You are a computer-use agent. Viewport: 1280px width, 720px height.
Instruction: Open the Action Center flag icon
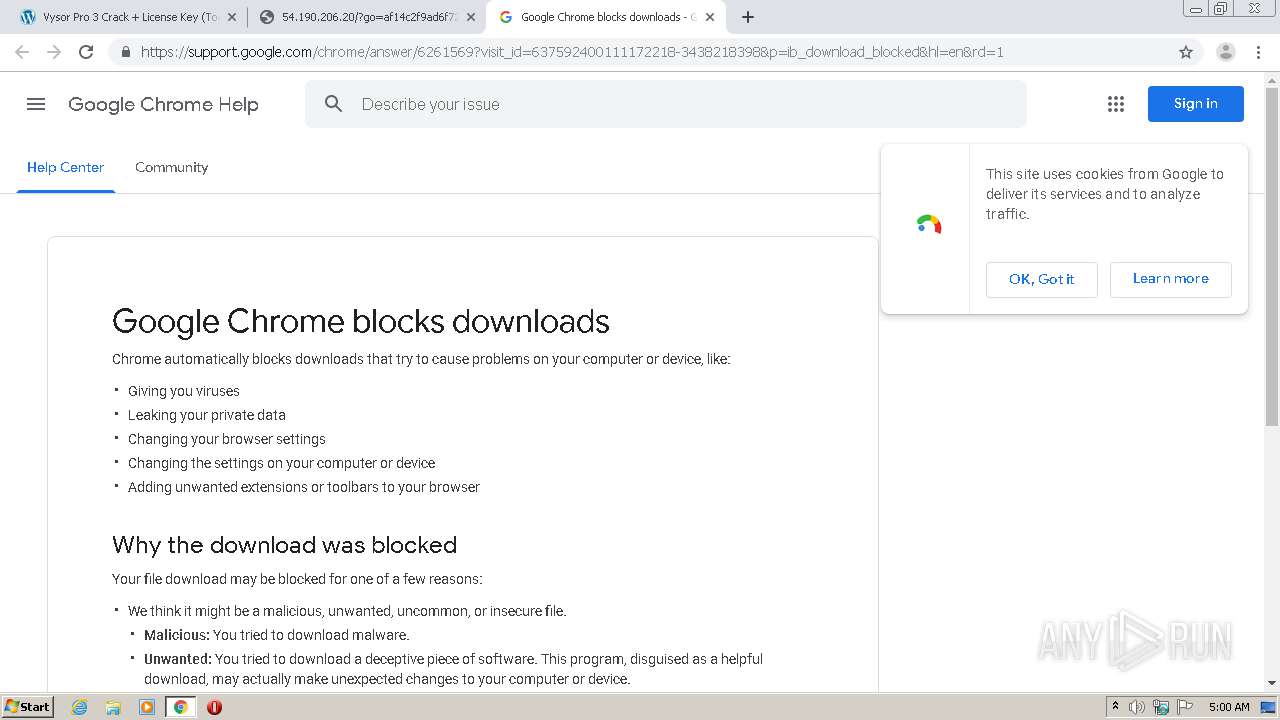pos(1184,707)
